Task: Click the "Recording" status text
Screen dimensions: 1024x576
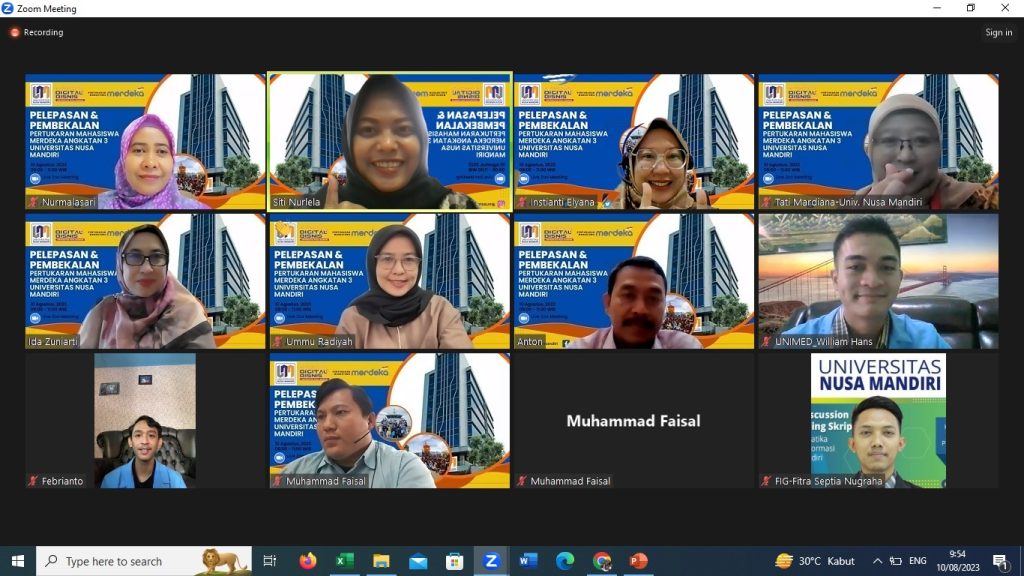Action: click(x=43, y=33)
